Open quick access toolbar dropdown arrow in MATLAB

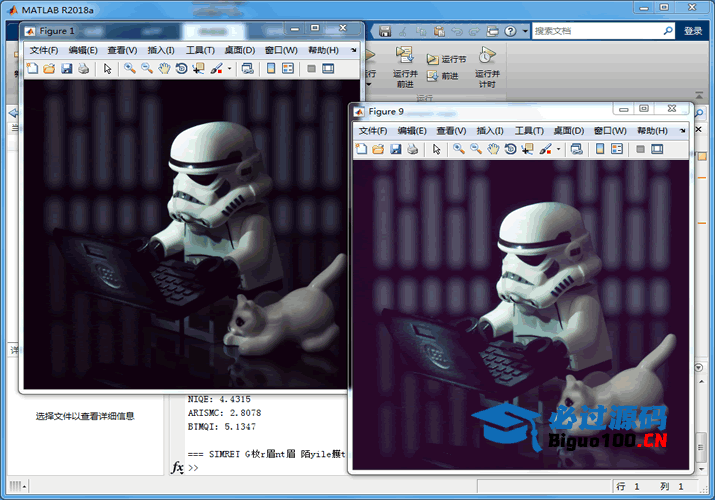[x=525, y=31]
